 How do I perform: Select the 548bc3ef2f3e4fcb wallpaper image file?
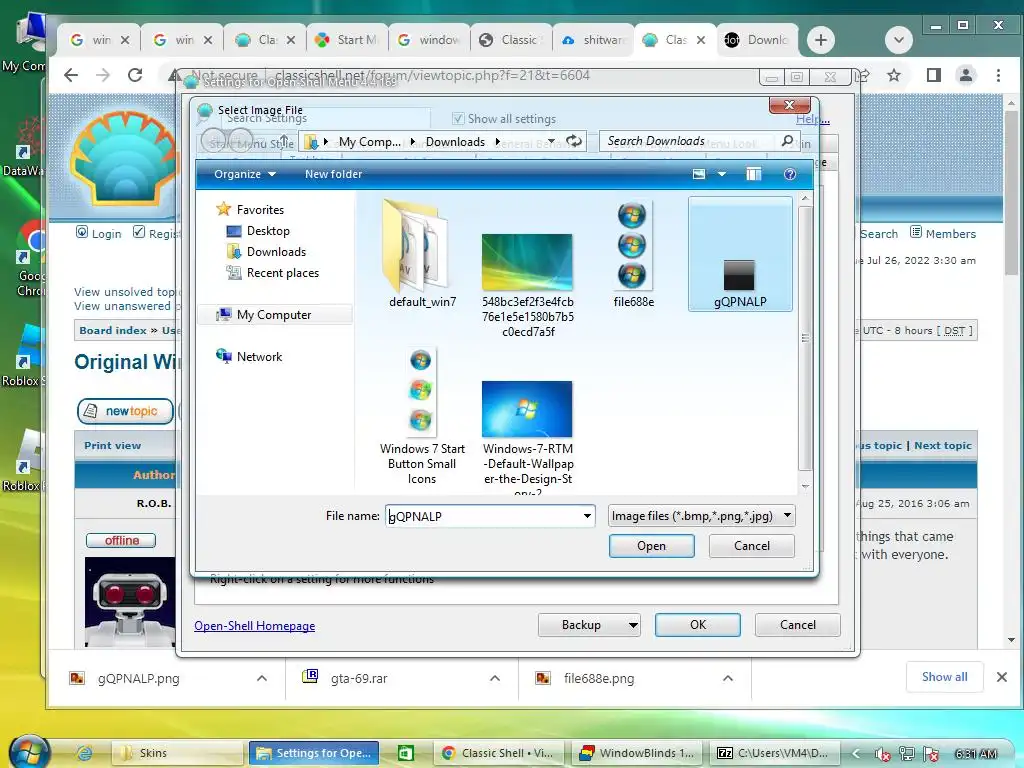coord(528,285)
